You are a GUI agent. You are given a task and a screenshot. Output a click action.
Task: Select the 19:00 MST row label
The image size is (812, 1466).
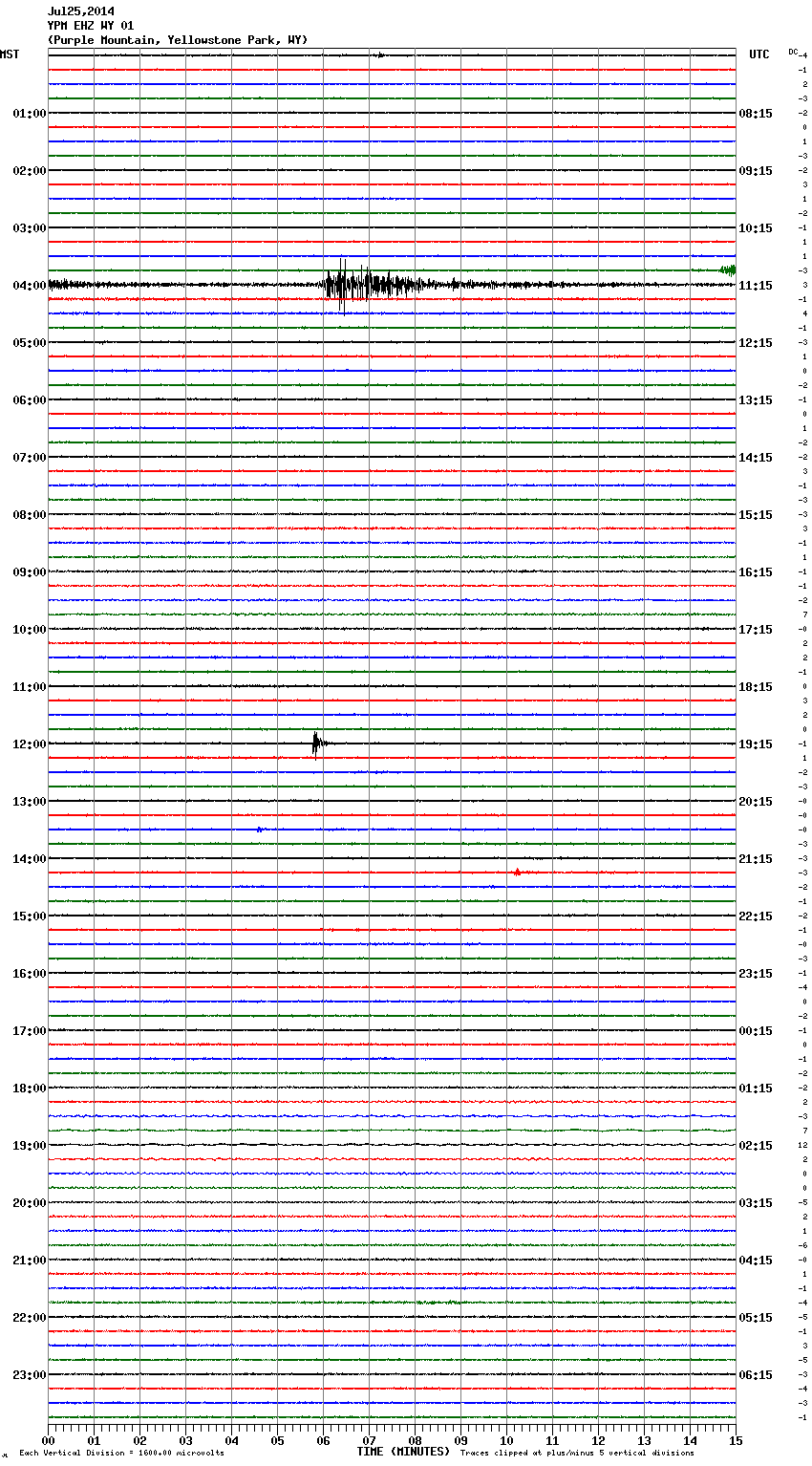click(x=29, y=1146)
